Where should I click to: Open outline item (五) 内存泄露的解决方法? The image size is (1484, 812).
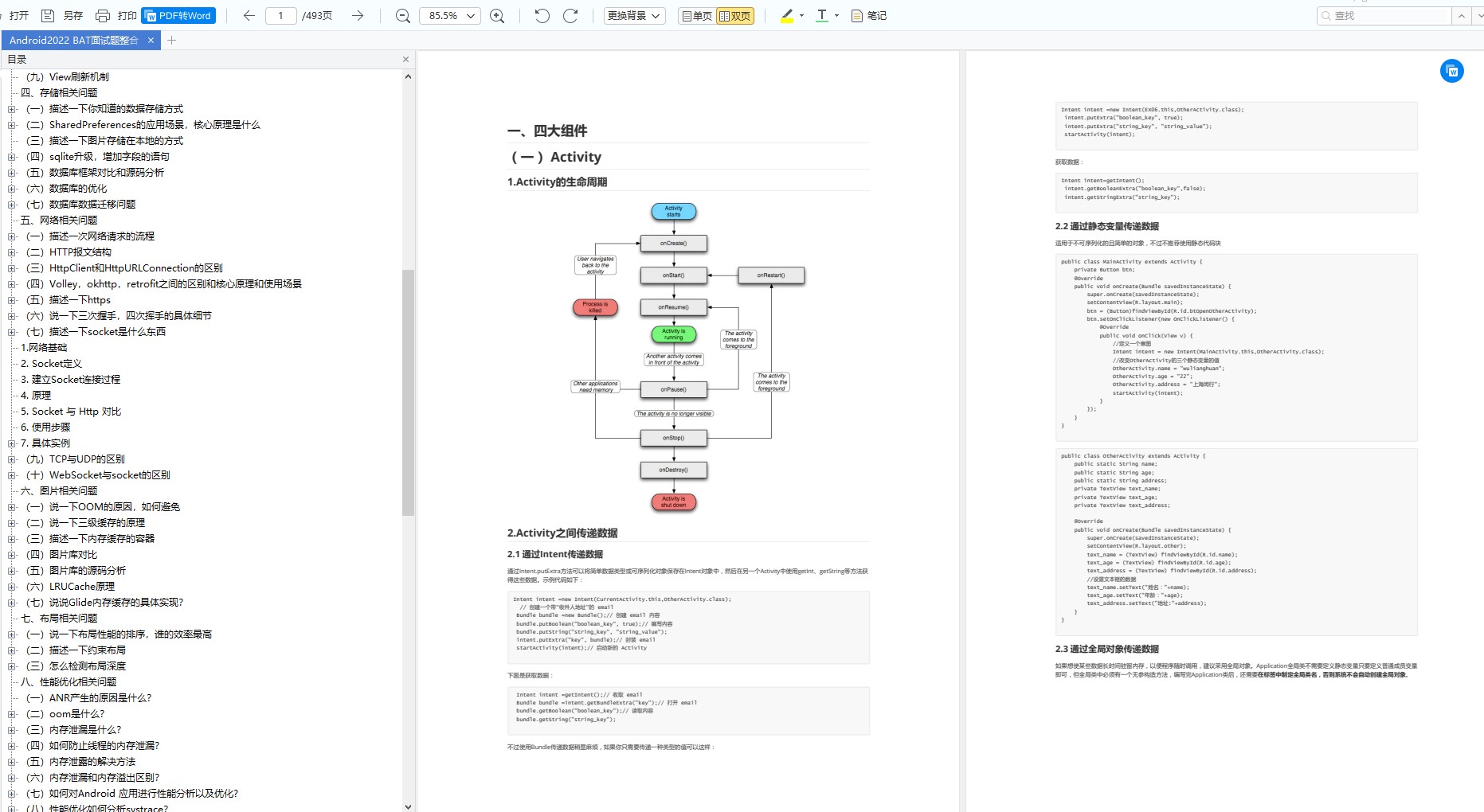tap(80, 762)
